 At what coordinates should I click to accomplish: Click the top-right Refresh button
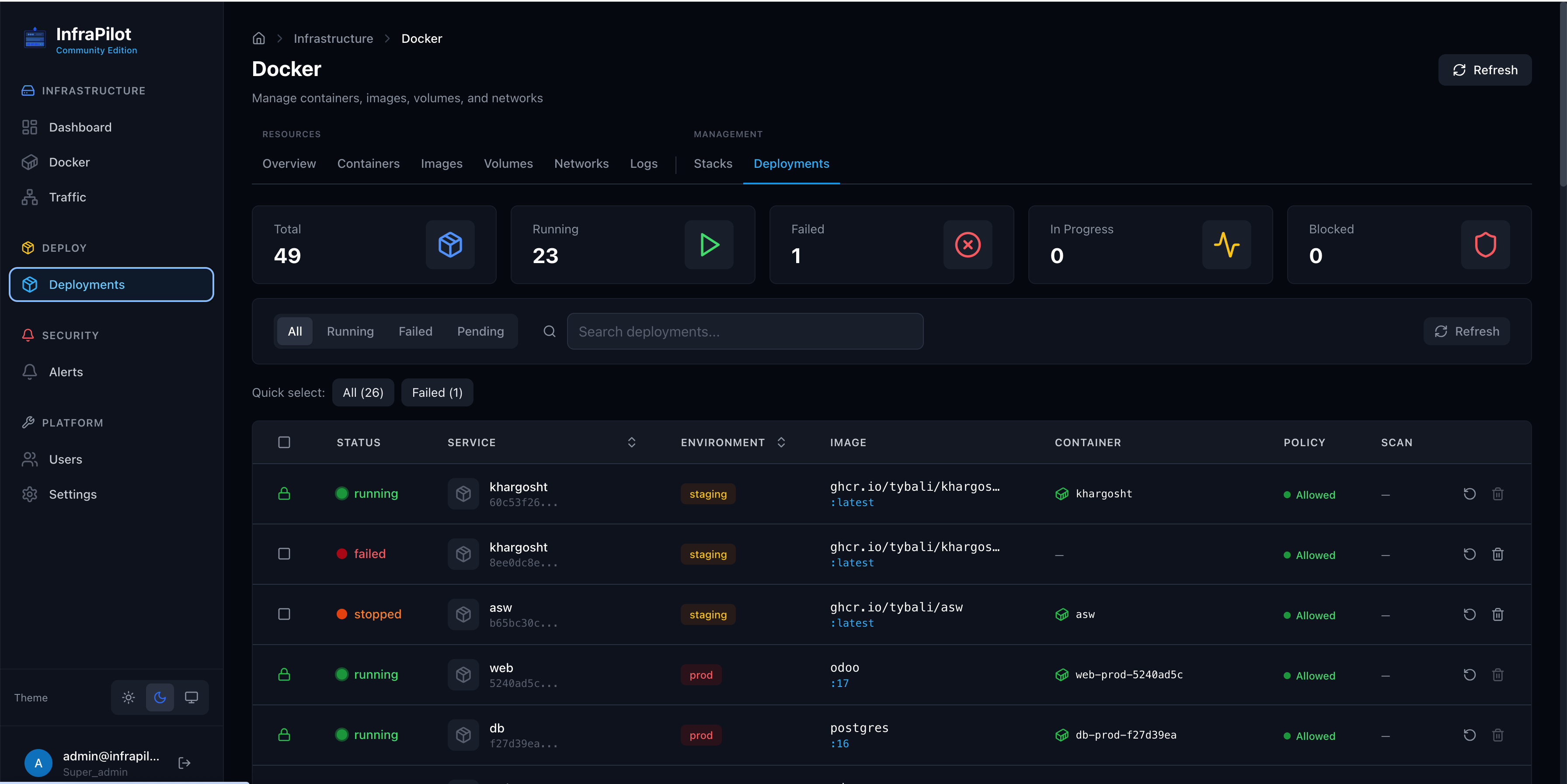(x=1484, y=70)
